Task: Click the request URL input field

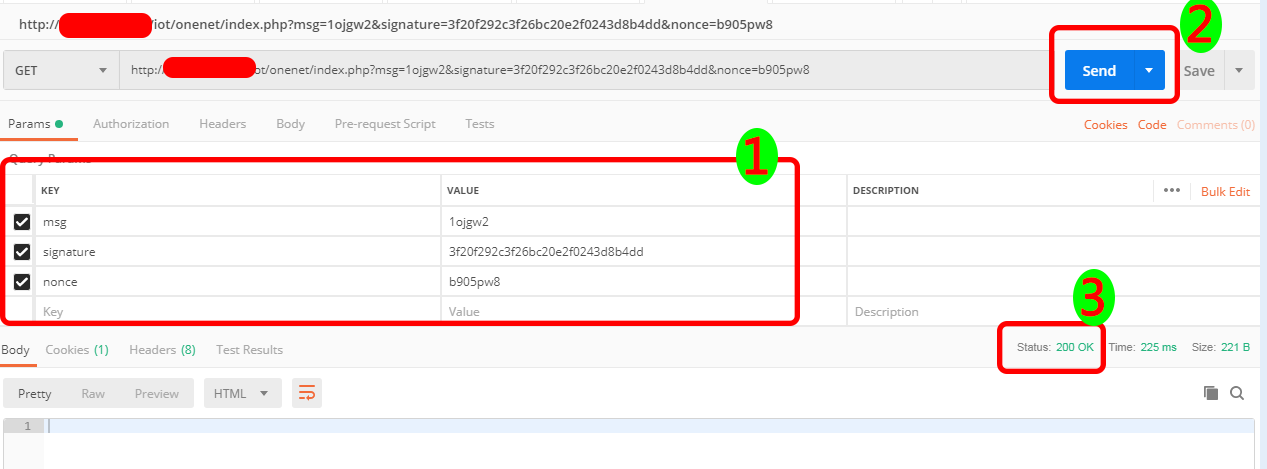Action: click(x=585, y=70)
